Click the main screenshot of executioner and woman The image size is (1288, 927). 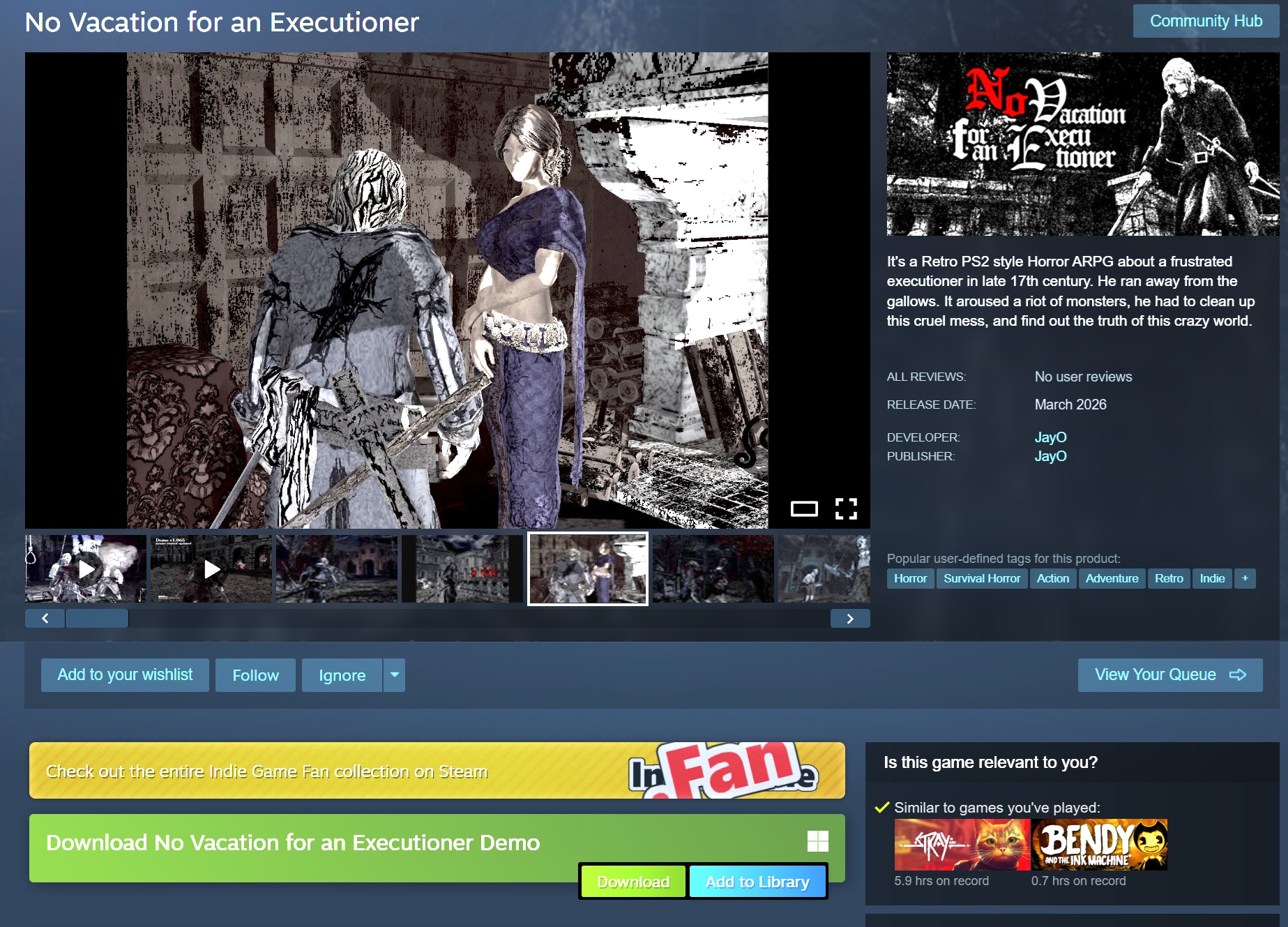click(x=448, y=290)
